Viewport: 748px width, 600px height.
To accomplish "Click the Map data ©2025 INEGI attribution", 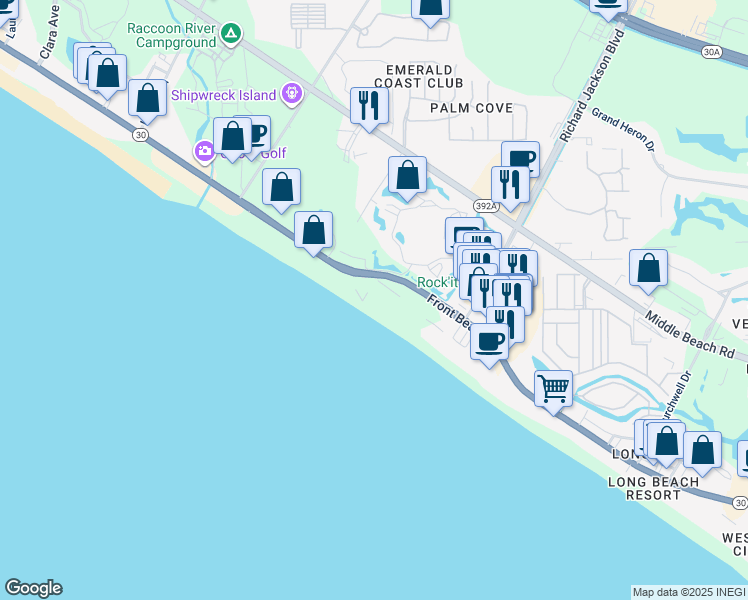I will tap(689, 592).
